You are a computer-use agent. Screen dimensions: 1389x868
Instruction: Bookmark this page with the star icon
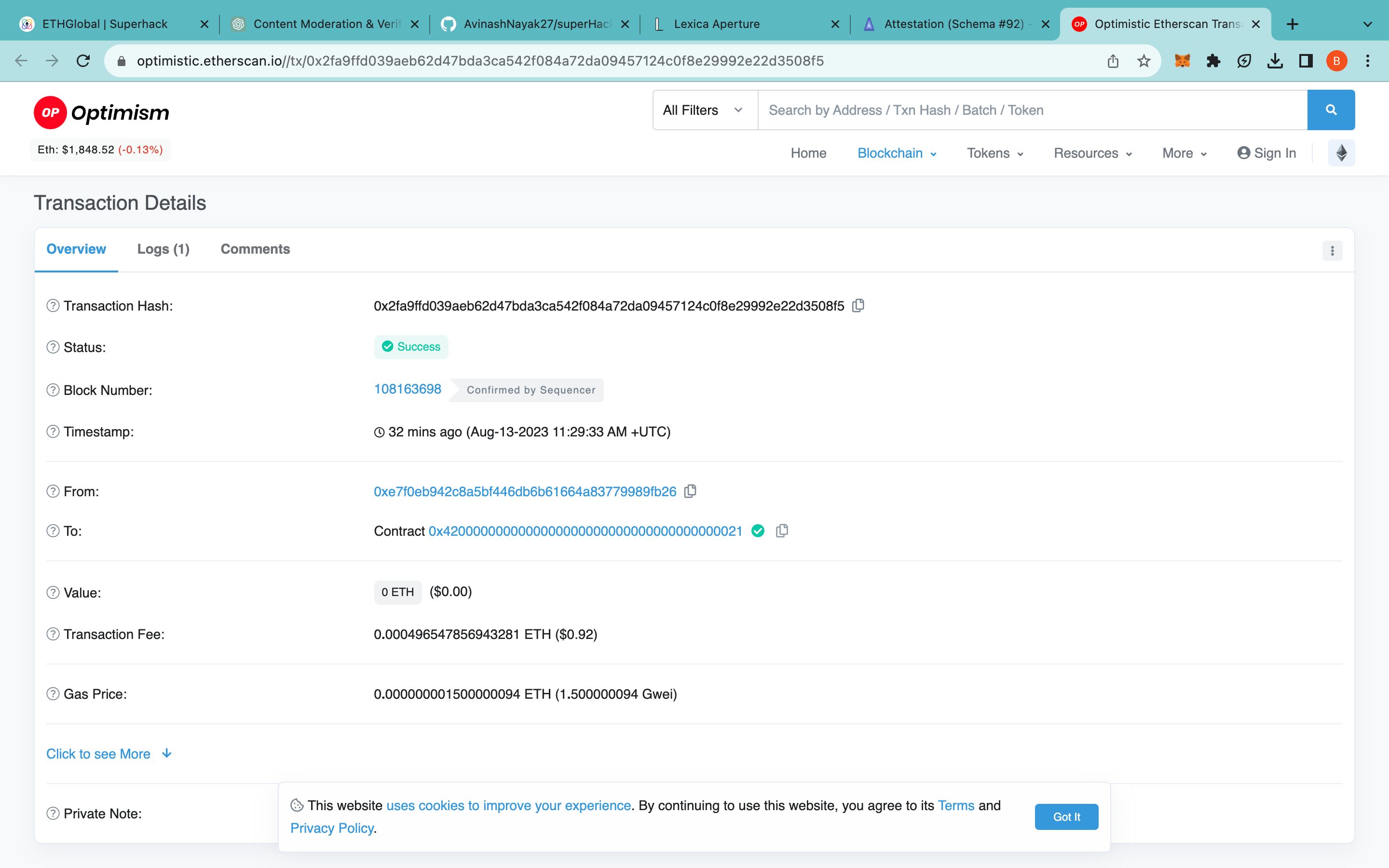click(1144, 61)
